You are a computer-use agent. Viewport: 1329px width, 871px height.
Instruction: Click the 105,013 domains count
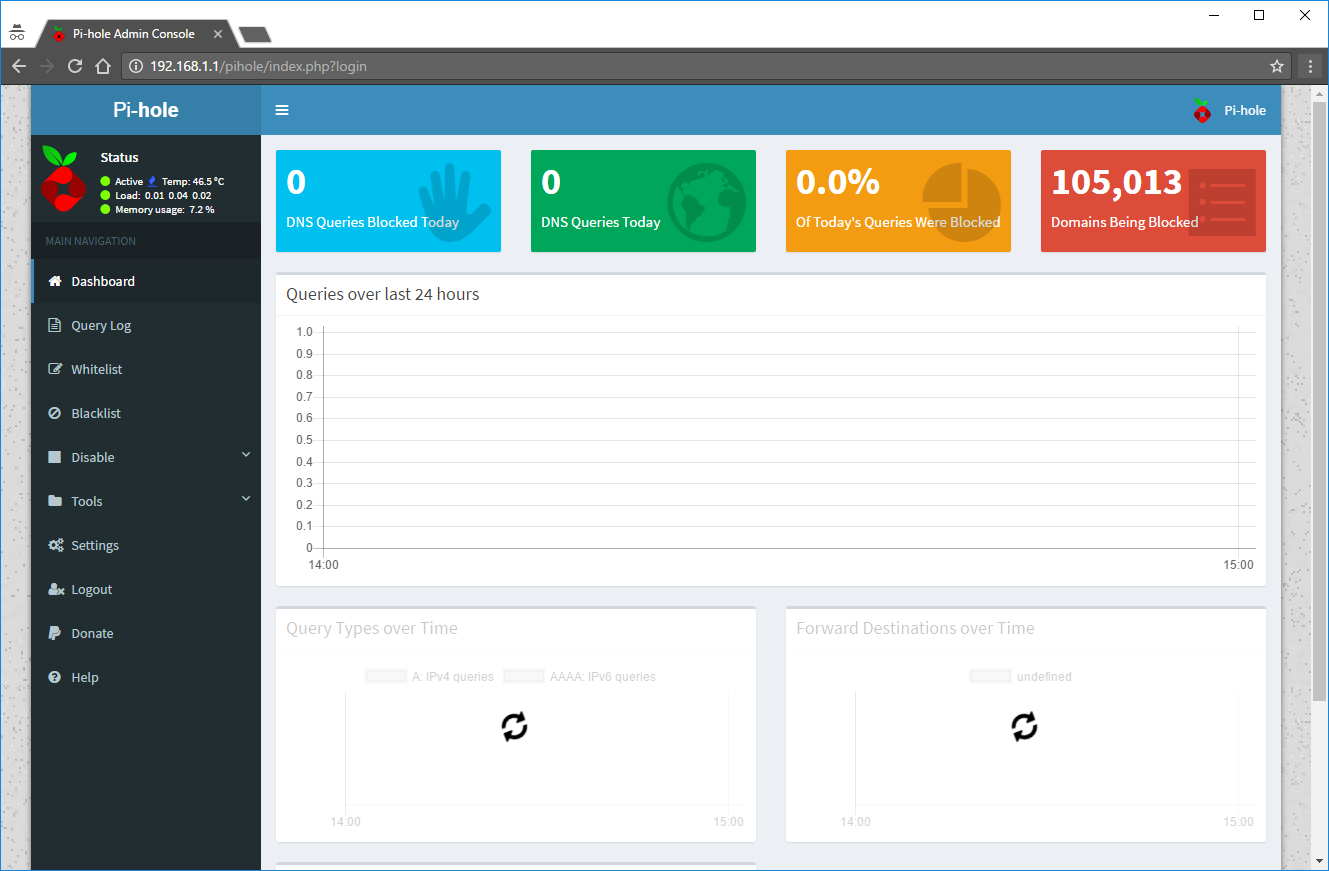[x=1117, y=182]
